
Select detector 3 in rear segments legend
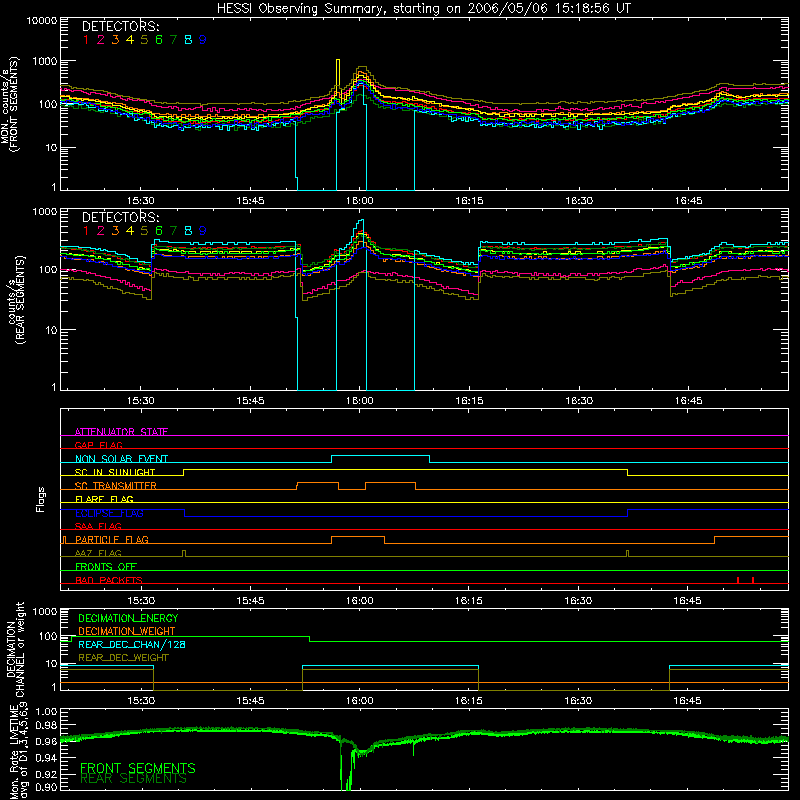[x=115, y=231]
